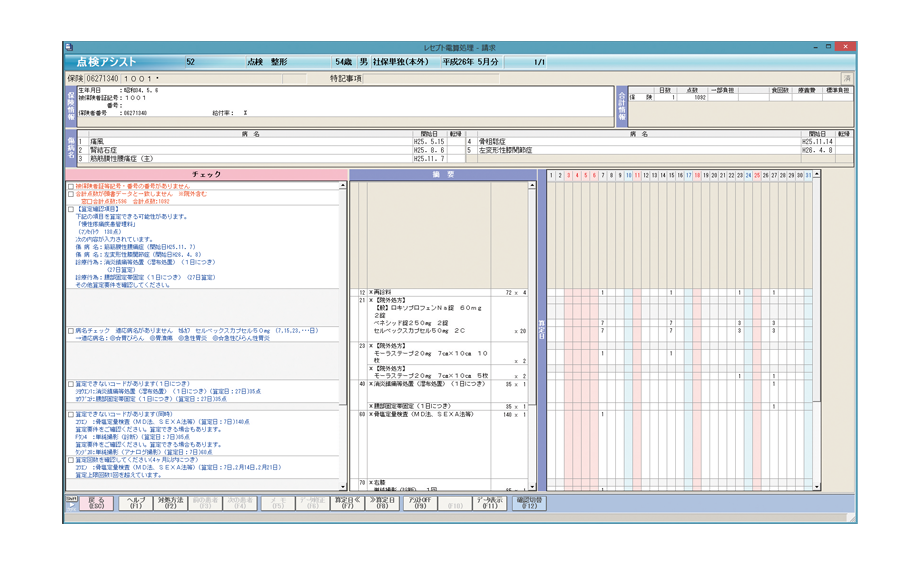Viewport: 920px width, 568px height.
Task: Tick the 病名チェック checkbox
Action: coord(71,330)
